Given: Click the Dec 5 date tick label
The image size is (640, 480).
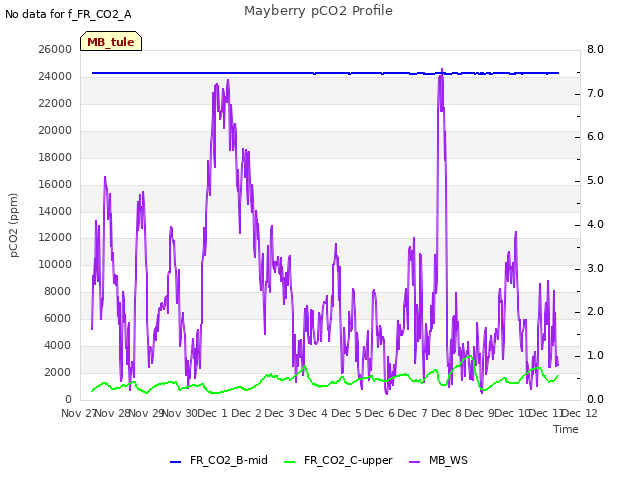Looking at the screenshot, I should (x=347, y=413).
